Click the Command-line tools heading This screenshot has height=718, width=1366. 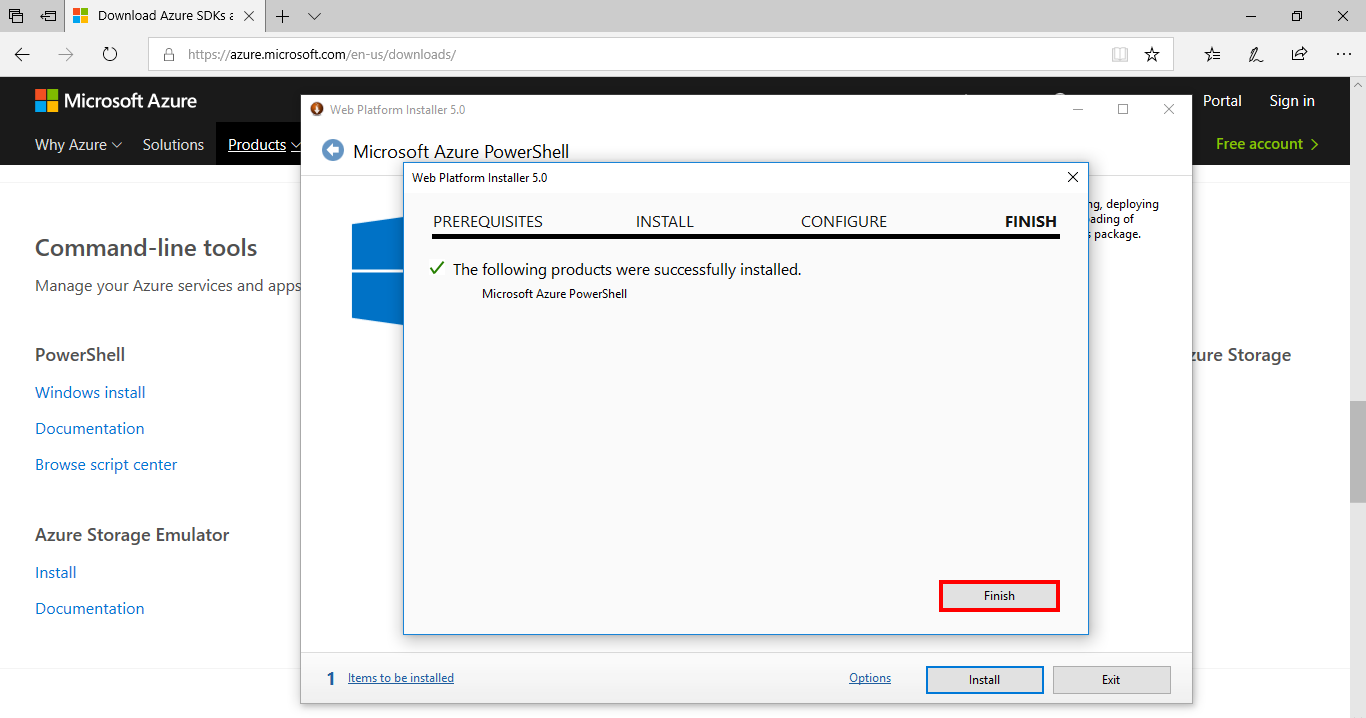[x=146, y=248]
